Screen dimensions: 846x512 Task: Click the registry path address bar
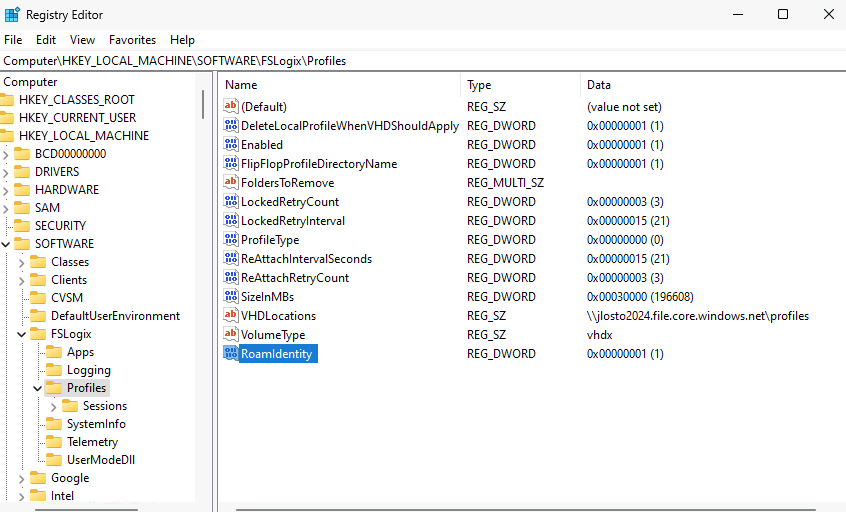tap(423, 61)
